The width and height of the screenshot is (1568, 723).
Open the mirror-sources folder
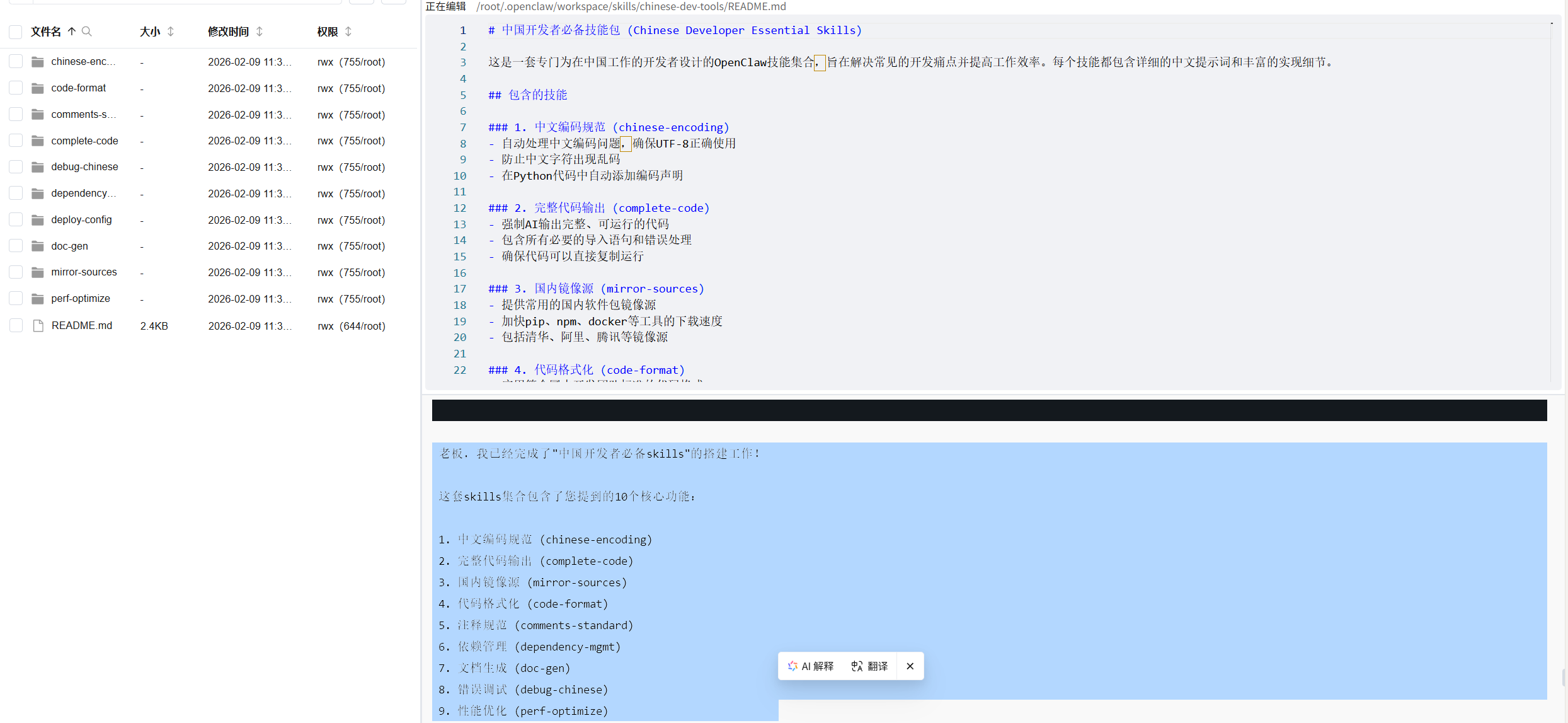(84, 272)
